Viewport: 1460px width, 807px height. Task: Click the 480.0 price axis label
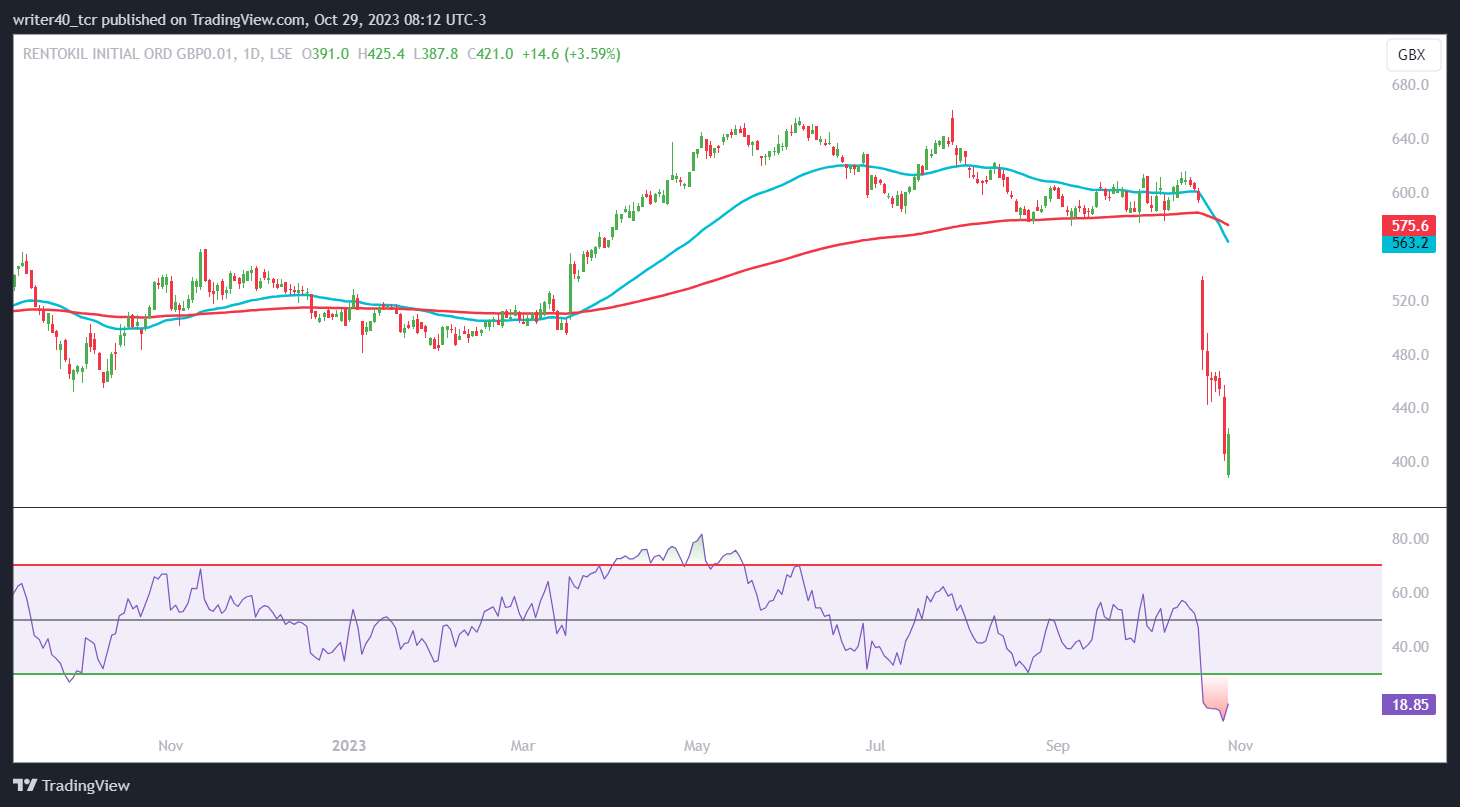pos(1410,355)
